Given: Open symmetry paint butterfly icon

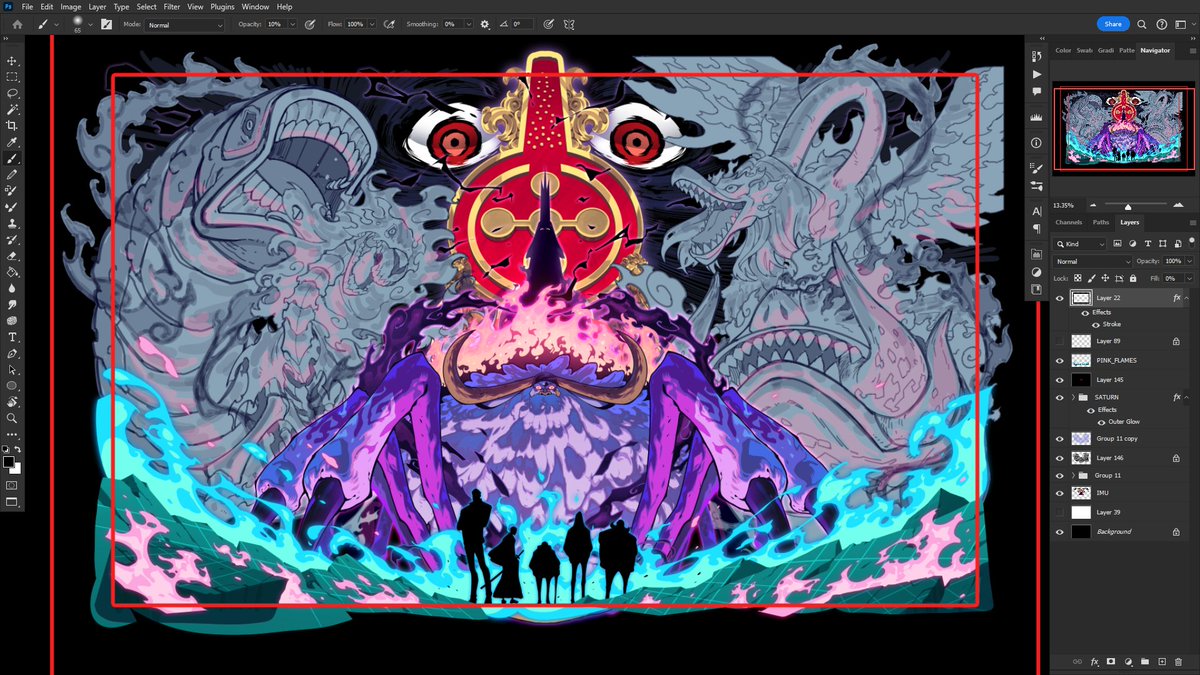Looking at the screenshot, I should (x=569, y=24).
